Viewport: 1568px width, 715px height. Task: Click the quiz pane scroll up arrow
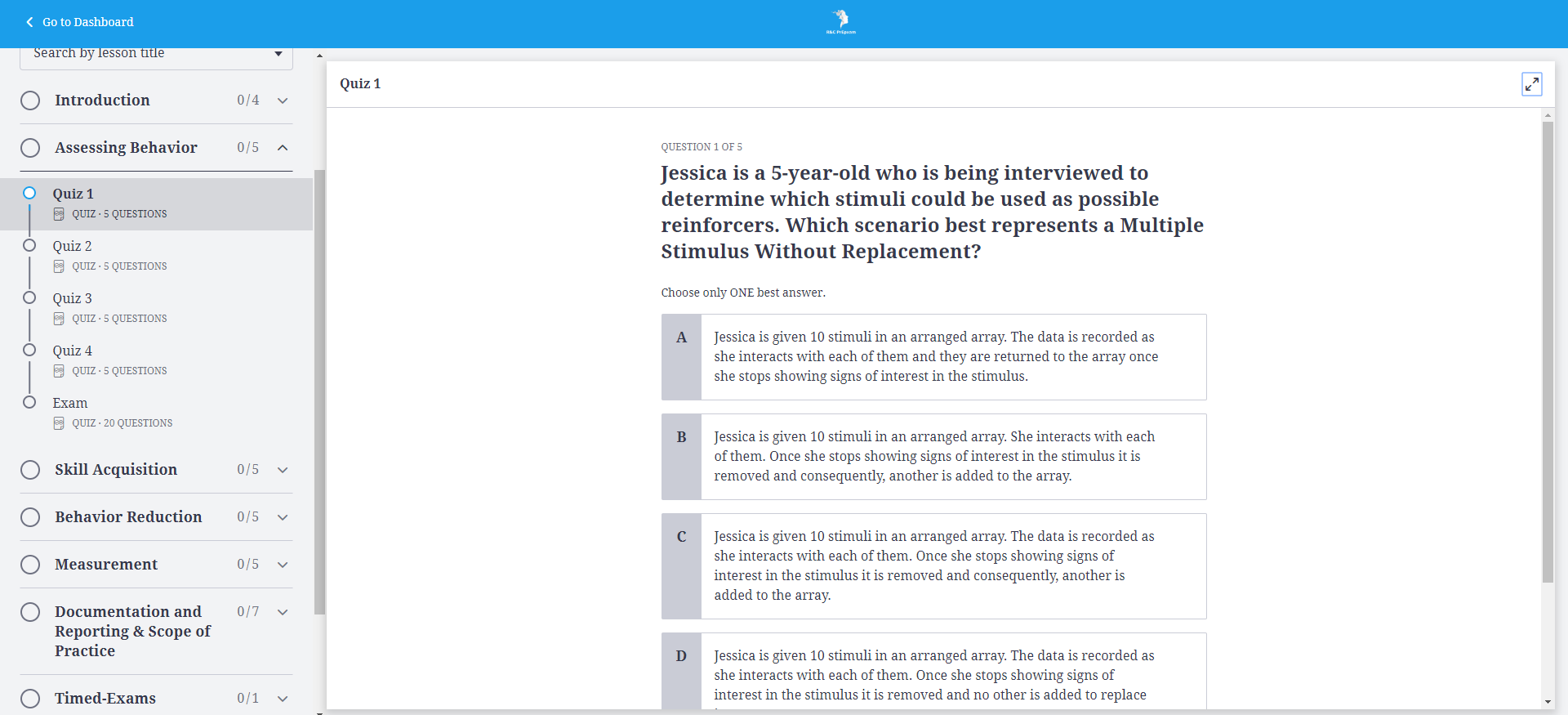[x=1548, y=115]
